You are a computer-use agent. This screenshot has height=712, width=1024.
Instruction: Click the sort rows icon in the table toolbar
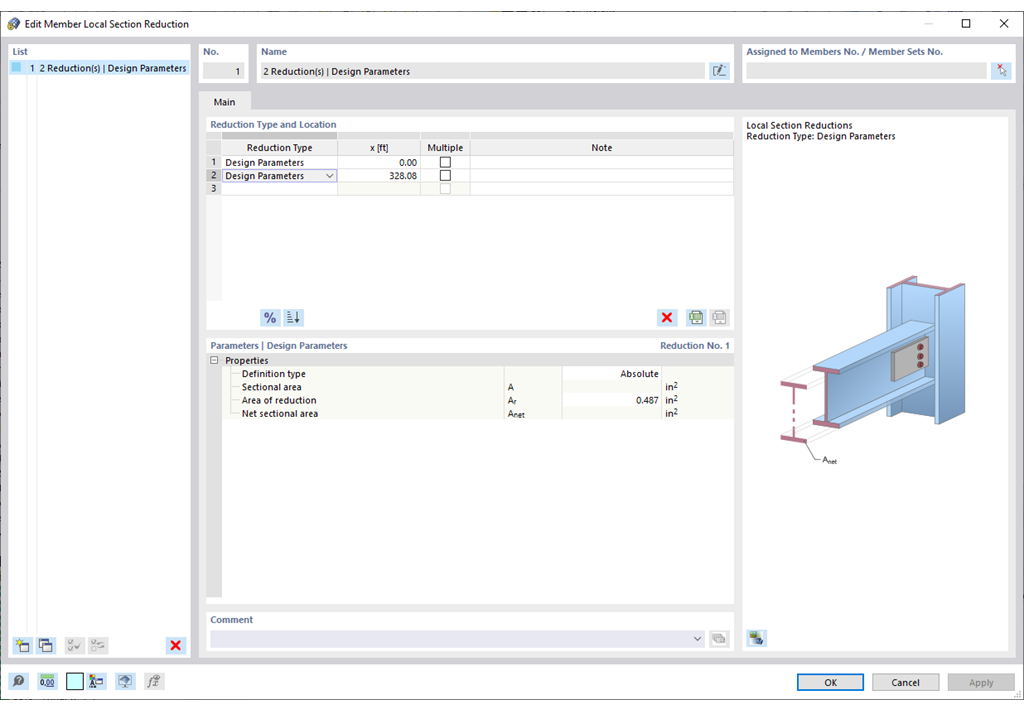click(292, 317)
